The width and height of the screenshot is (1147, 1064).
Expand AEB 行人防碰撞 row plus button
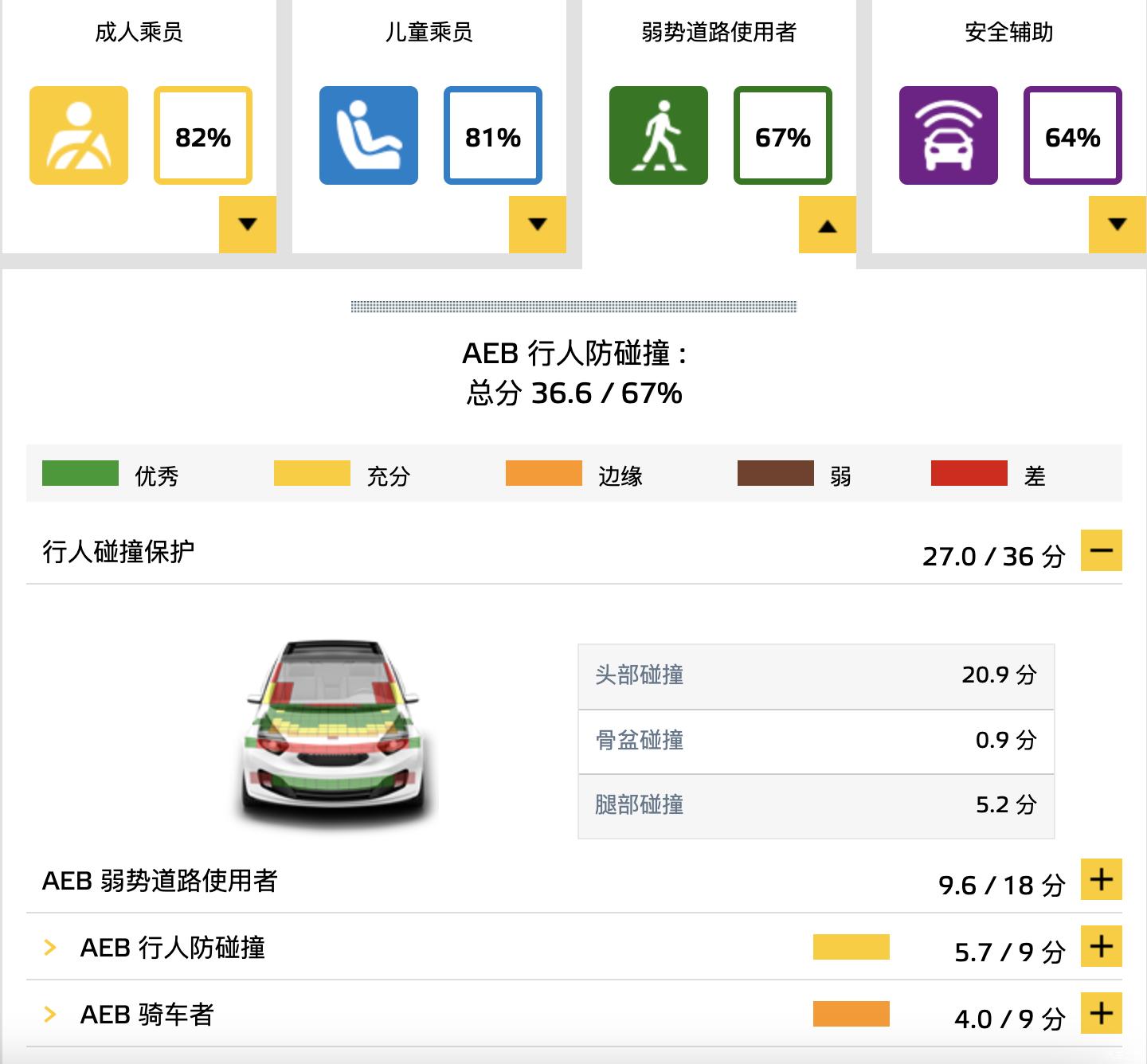click(1102, 946)
